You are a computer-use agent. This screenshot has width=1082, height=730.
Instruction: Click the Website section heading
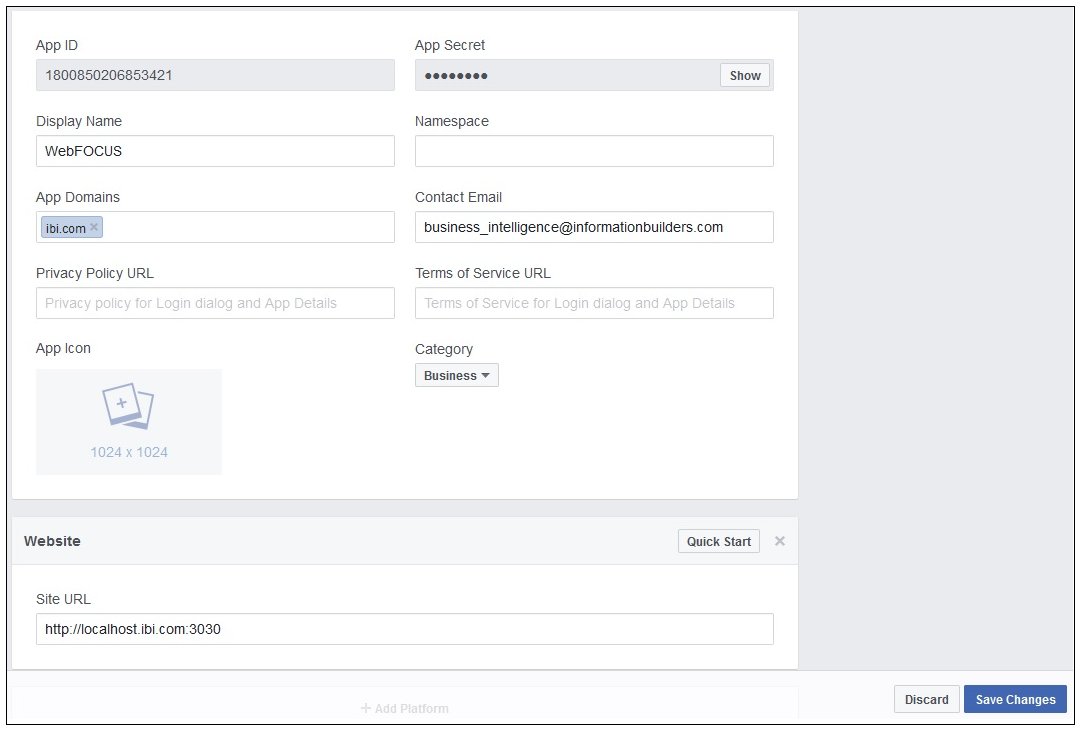52,541
